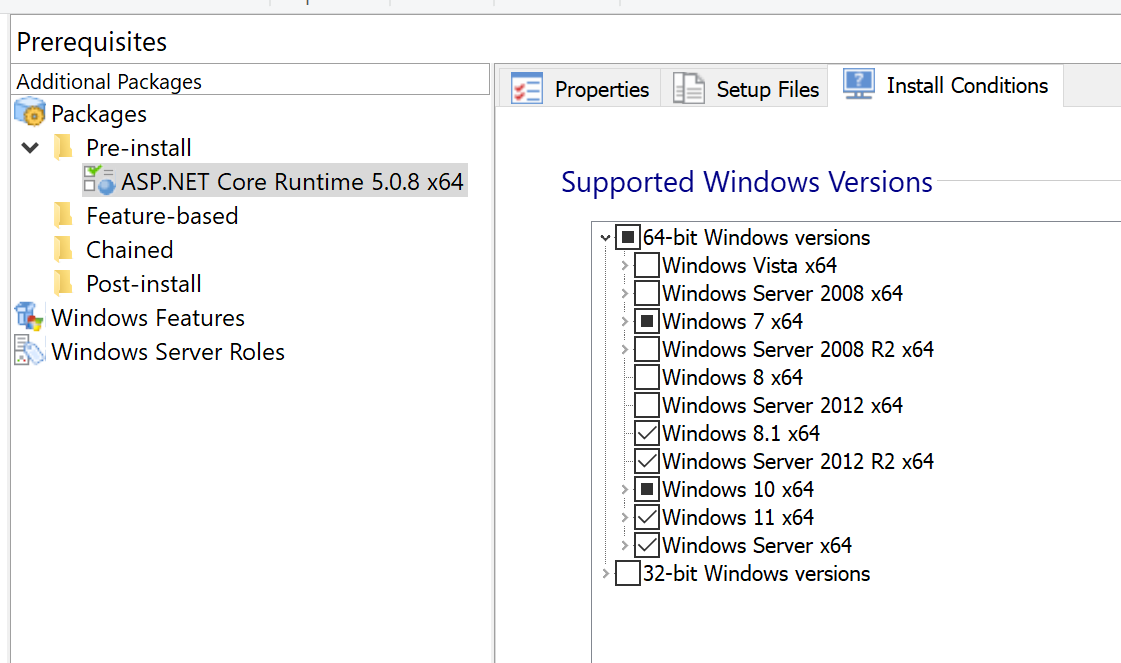The height and width of the screenshot is (663, 1121).
Task: Toggle the Windows 7 x64 checkbox
Action: pos(647,321)
